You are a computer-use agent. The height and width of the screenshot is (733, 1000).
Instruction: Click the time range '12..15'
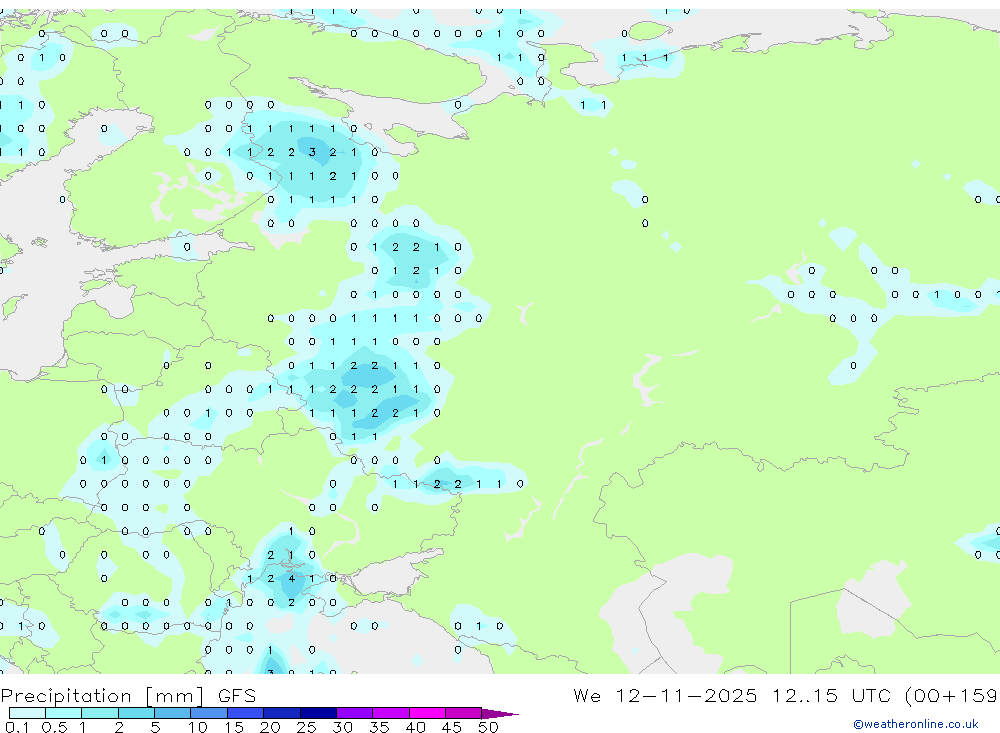[x=805, y=695]
